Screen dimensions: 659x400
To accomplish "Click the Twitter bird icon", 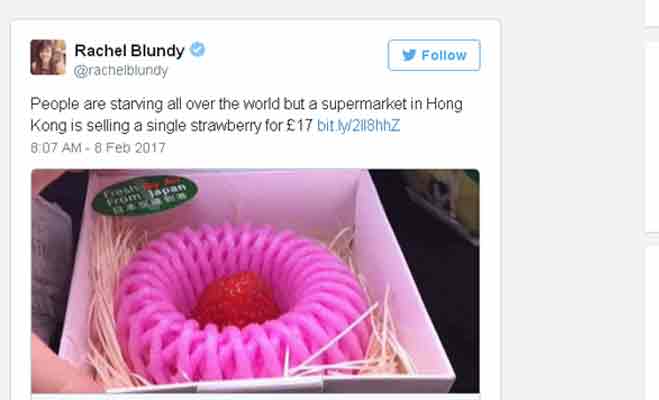I will 409,55.
